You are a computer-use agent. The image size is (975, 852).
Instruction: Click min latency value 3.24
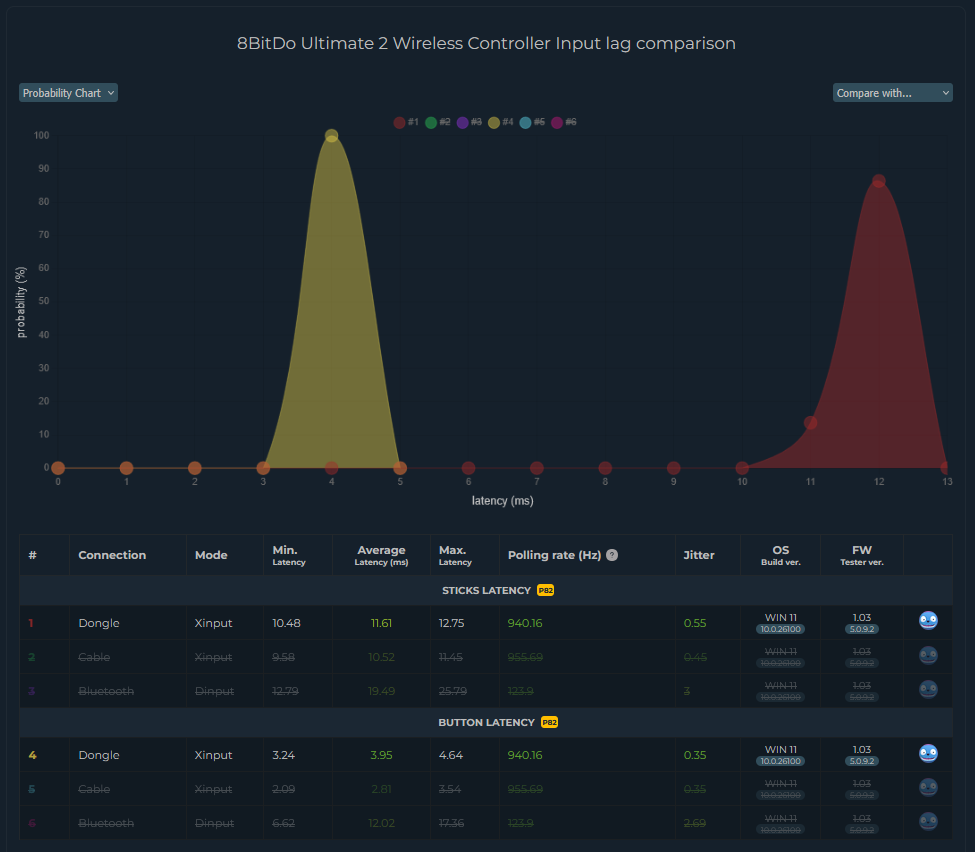coord(284,755)
